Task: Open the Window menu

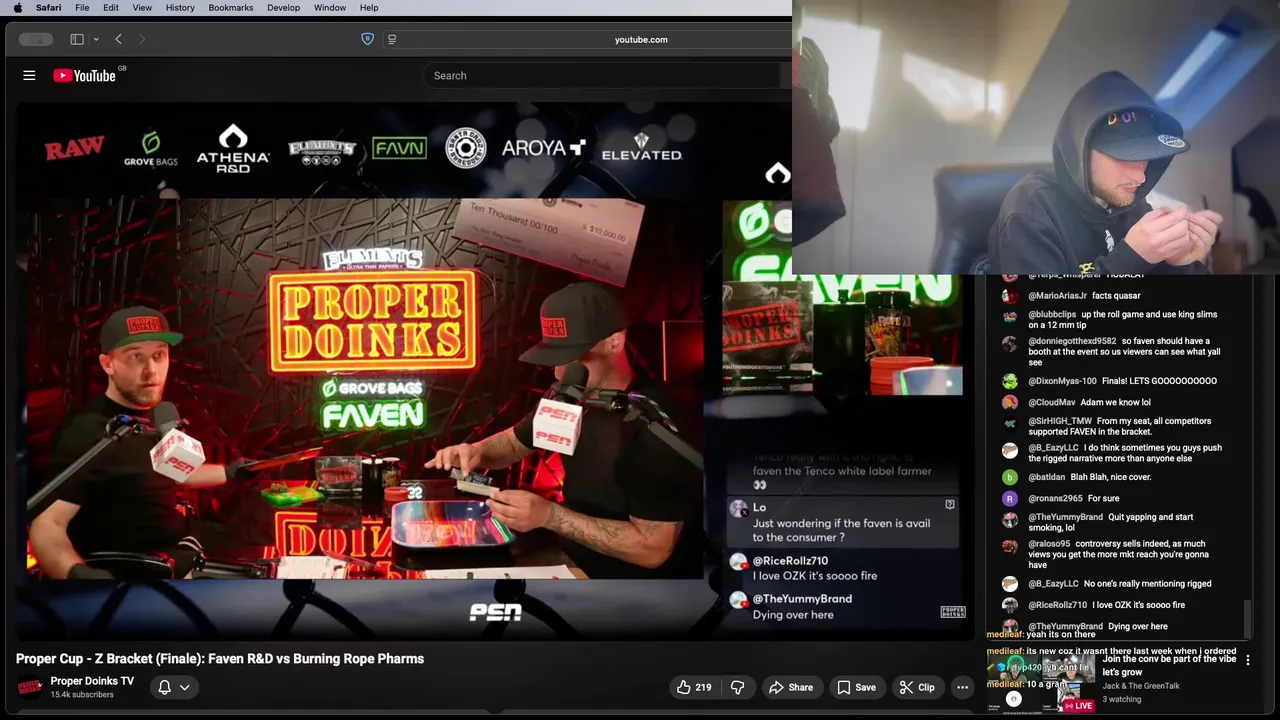Action: [330, 8]
